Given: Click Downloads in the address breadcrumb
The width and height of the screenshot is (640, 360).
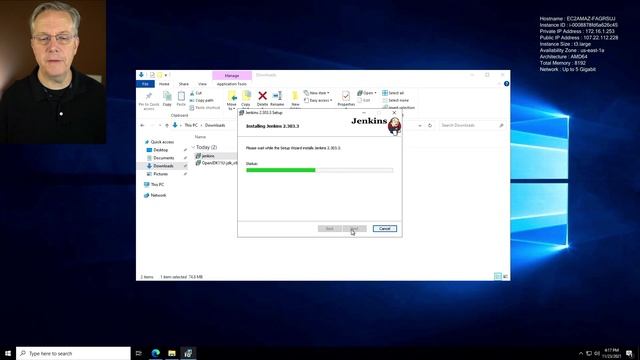Looking at the screenshot, I should 215,125.
